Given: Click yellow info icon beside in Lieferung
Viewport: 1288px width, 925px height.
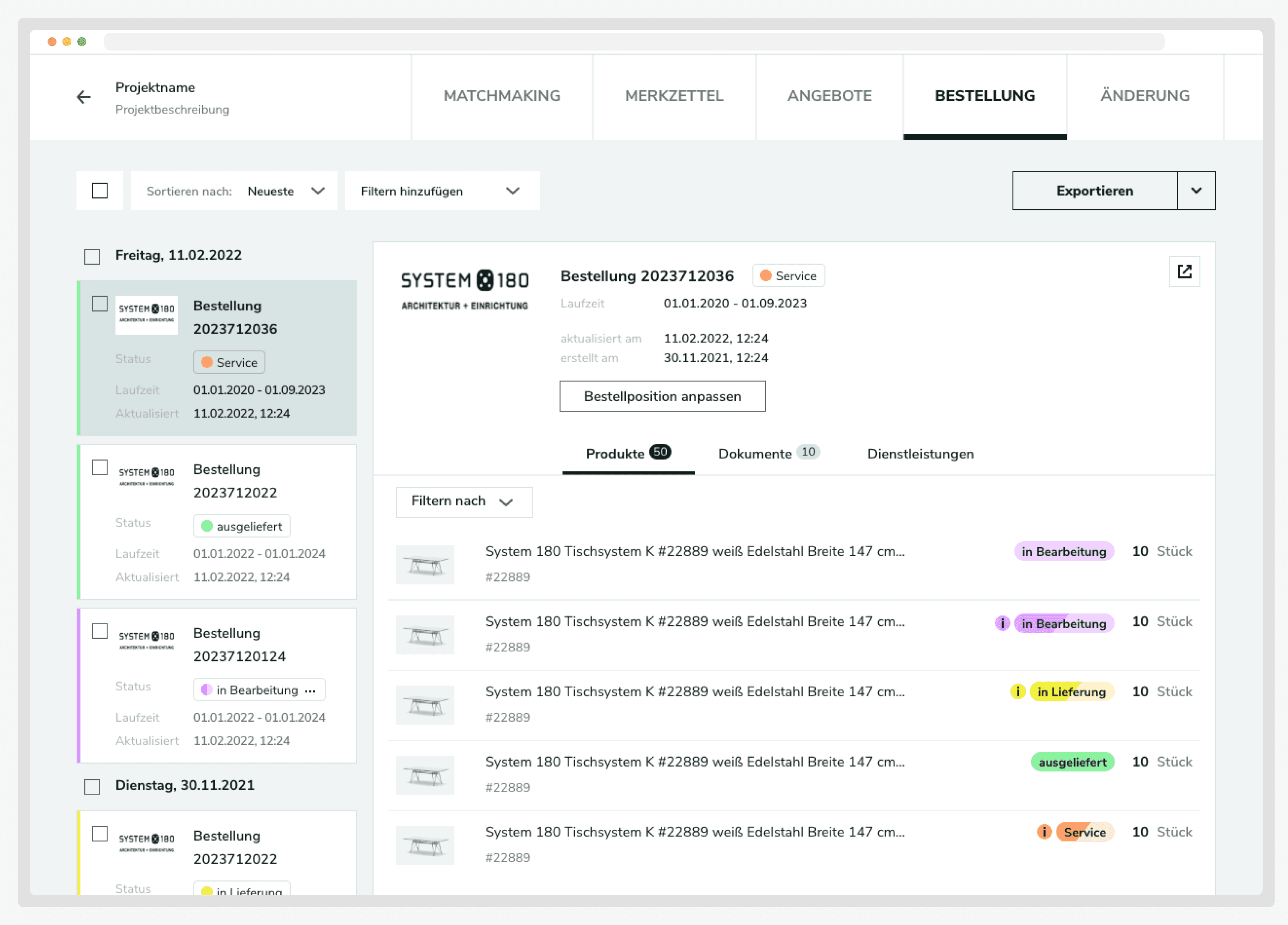Looking at the screenshot, I should click(1018, 692).
